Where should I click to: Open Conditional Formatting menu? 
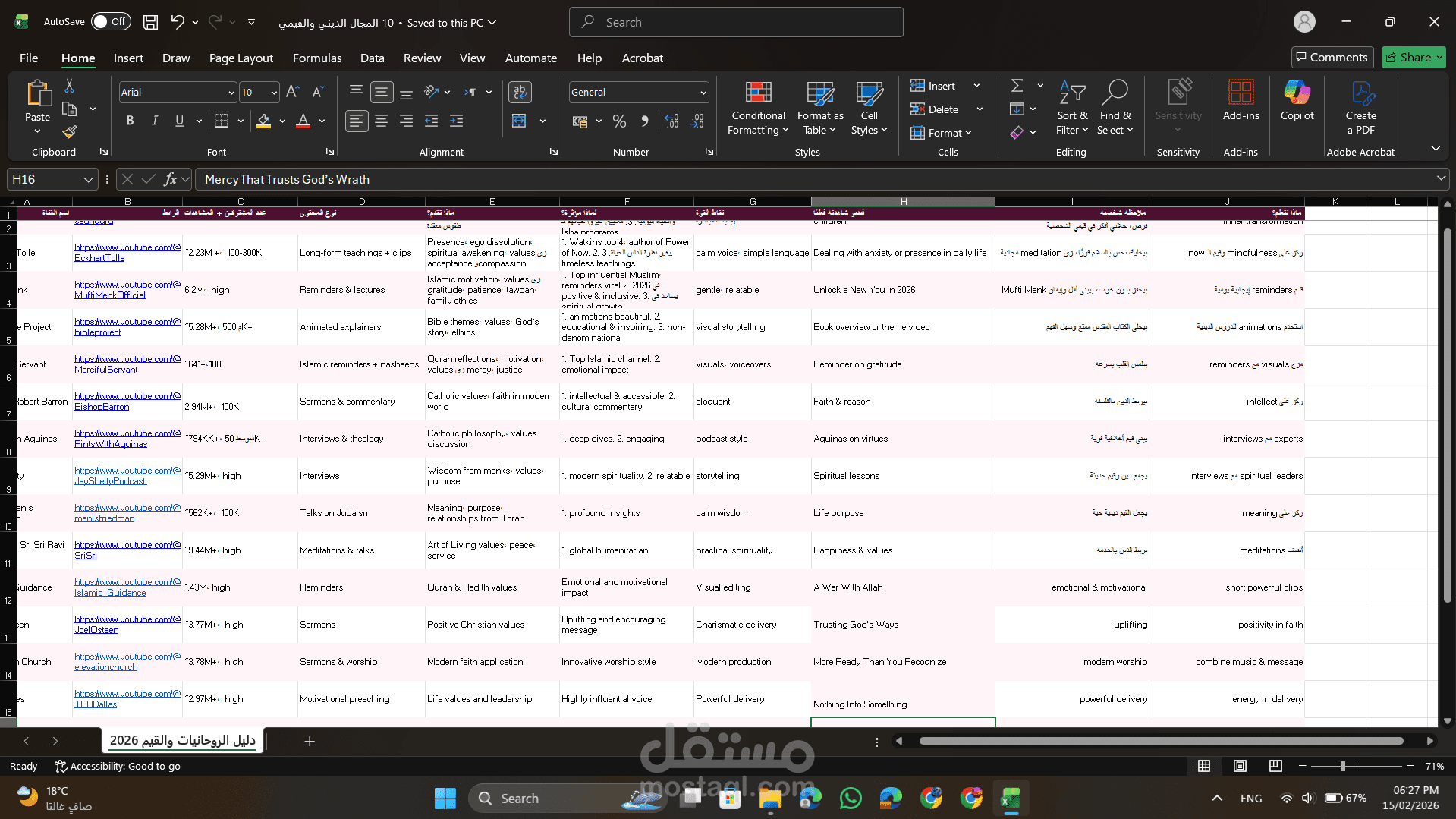[x=758, y=109]
